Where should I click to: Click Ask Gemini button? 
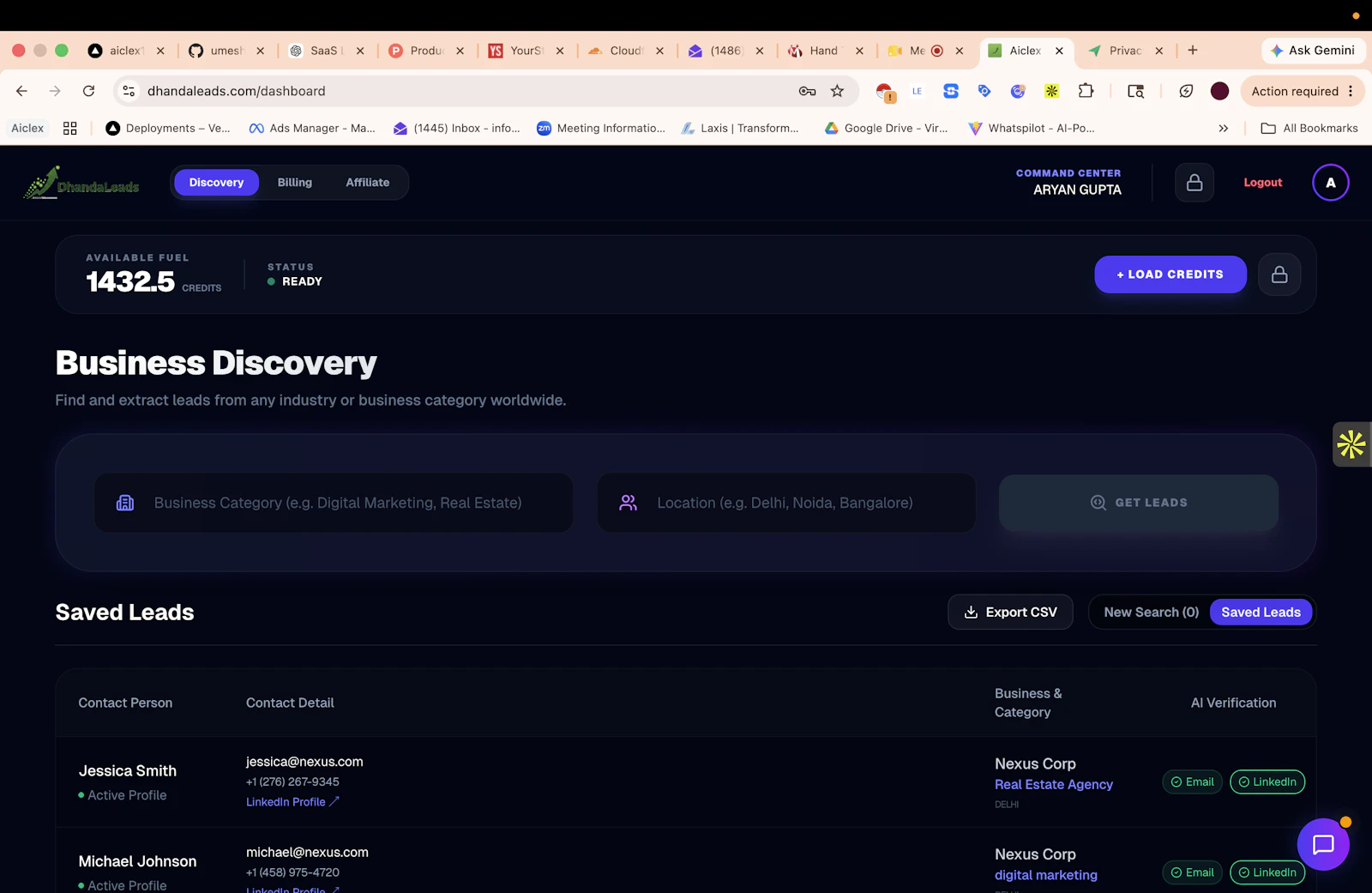(1313, 51)
